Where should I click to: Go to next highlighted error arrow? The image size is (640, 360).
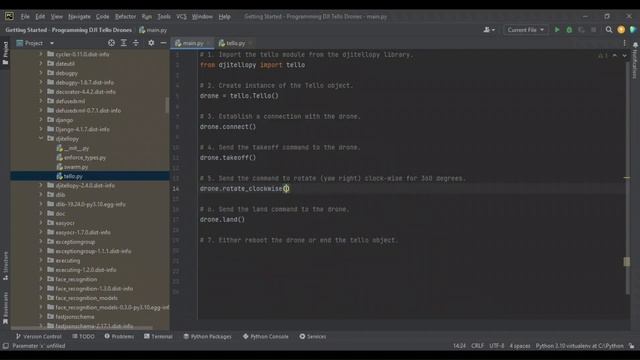pyautogui.click(x=624, y=55)
